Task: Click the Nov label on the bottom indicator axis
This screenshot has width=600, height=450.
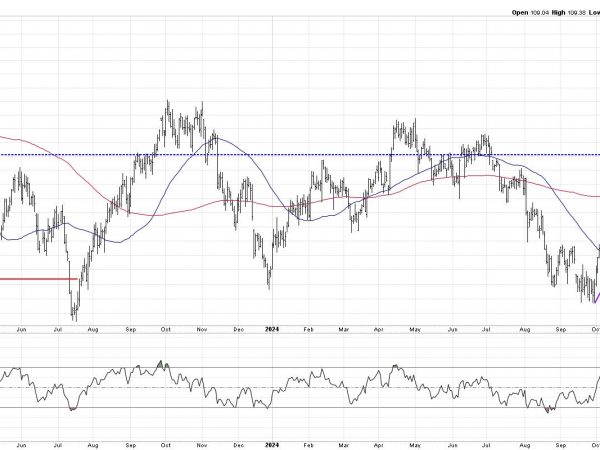Action: point(202,445)
